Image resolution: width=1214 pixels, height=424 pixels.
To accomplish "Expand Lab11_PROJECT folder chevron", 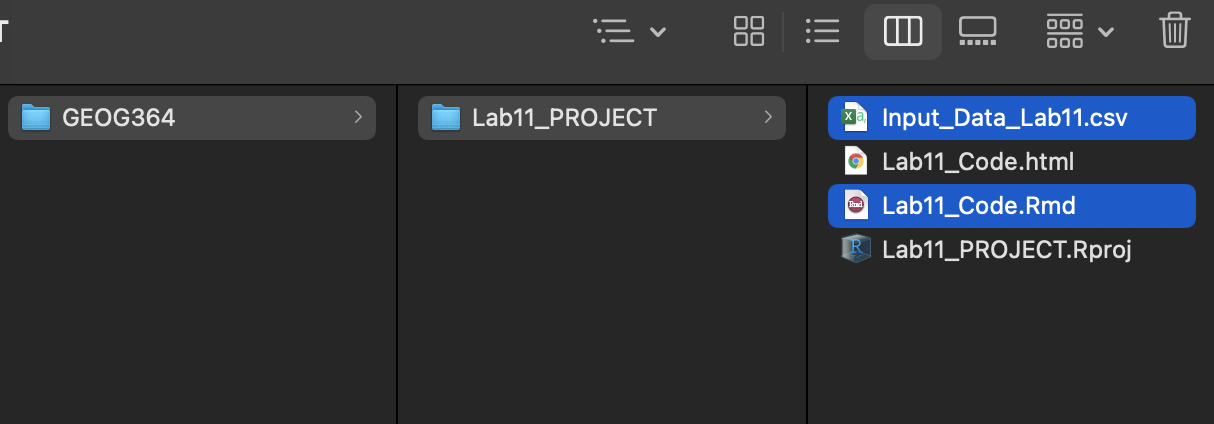I will [x=768, y=118].
